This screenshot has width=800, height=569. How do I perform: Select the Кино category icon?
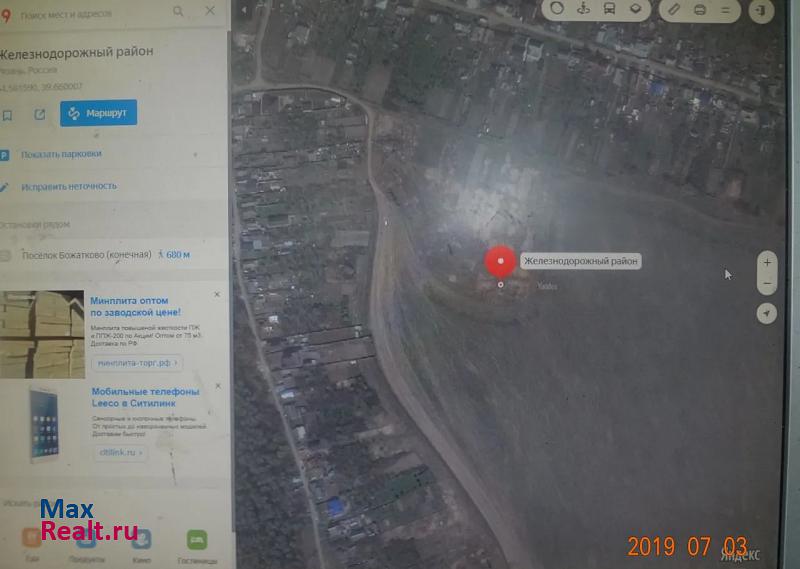coord(141,541)
